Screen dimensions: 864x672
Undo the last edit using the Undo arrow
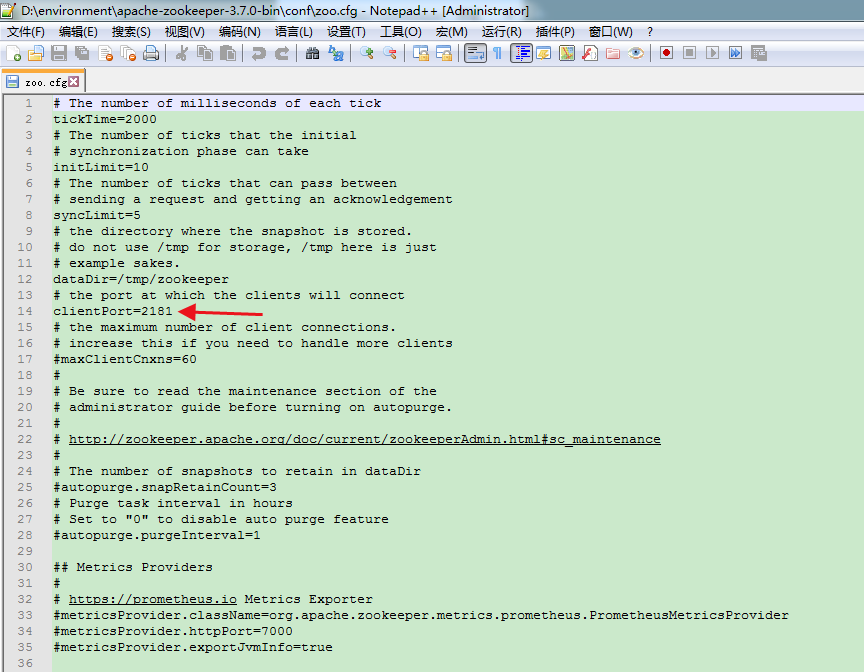(258, 53)
